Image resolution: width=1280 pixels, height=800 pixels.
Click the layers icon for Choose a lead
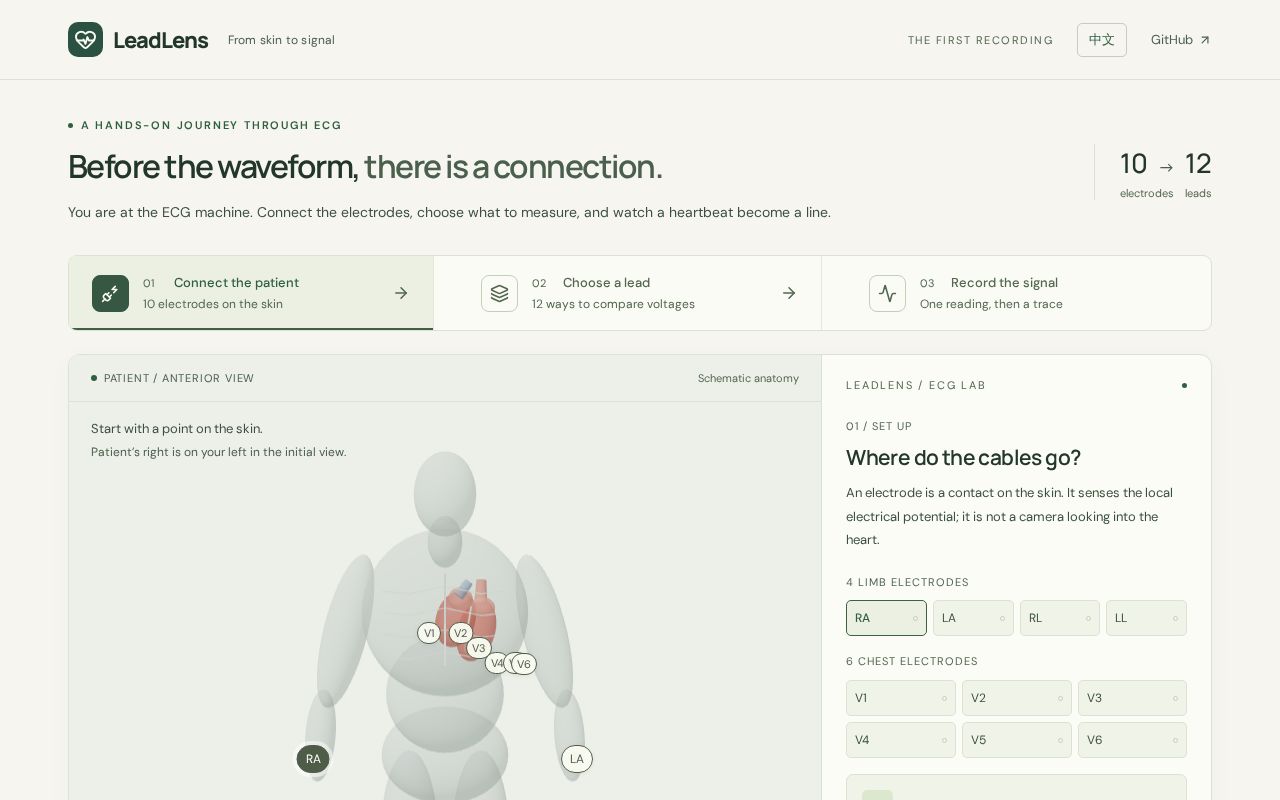(499, 293)
